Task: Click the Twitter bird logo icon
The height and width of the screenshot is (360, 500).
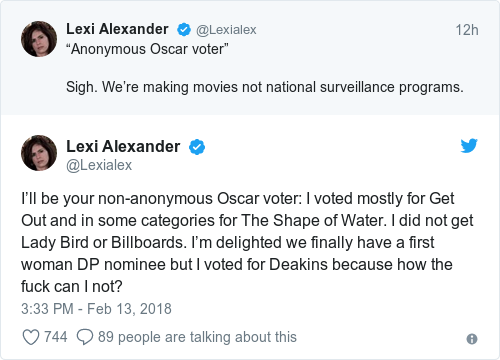Action: pos(469,146)
